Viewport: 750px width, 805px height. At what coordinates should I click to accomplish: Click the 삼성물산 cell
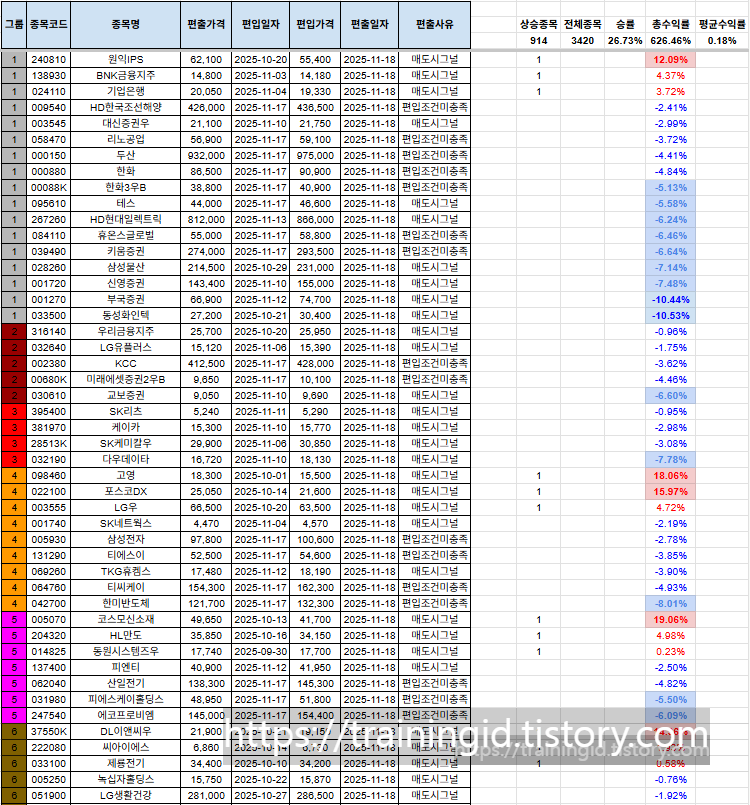[126, 267]
